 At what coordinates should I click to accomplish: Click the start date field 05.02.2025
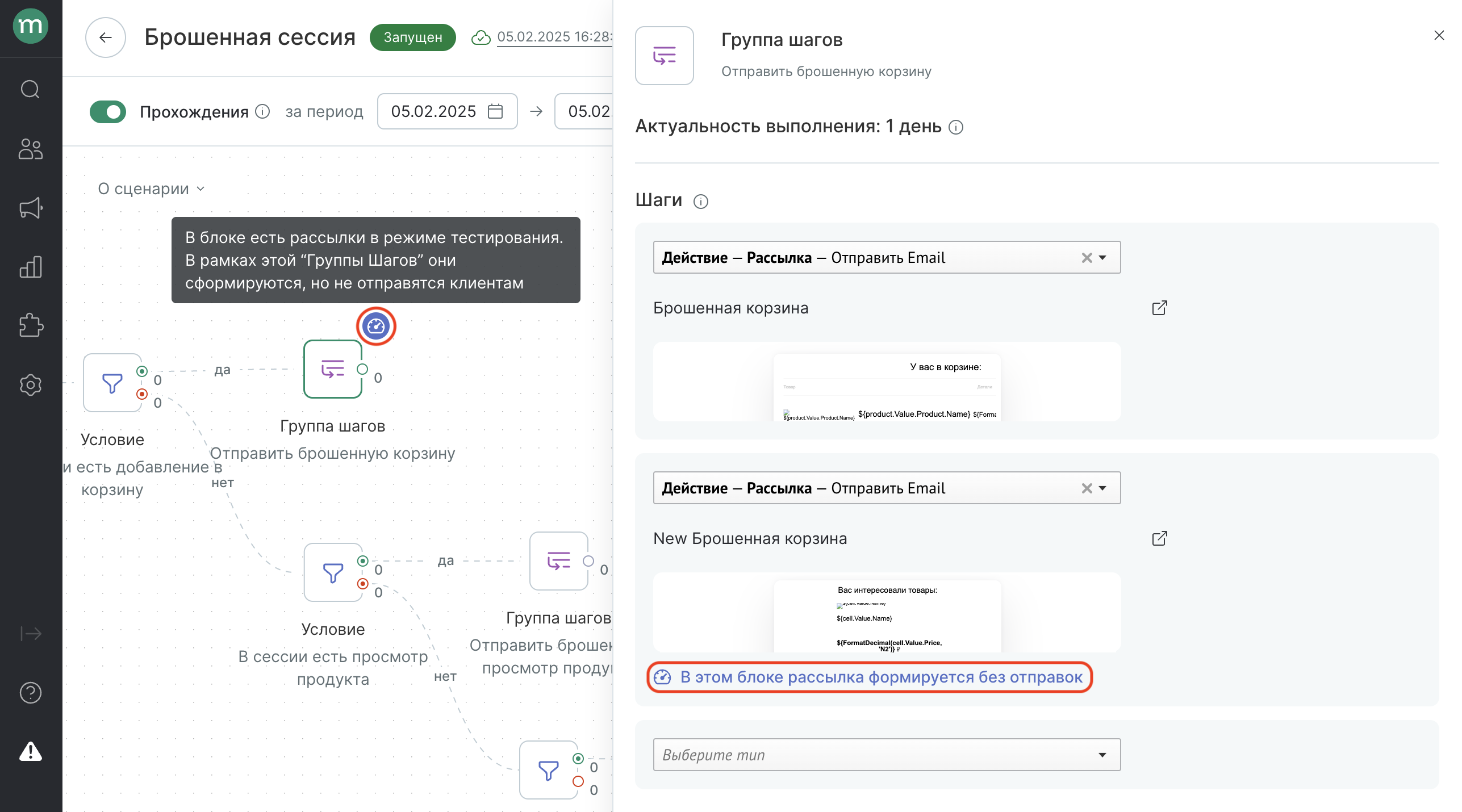point(448,111)
